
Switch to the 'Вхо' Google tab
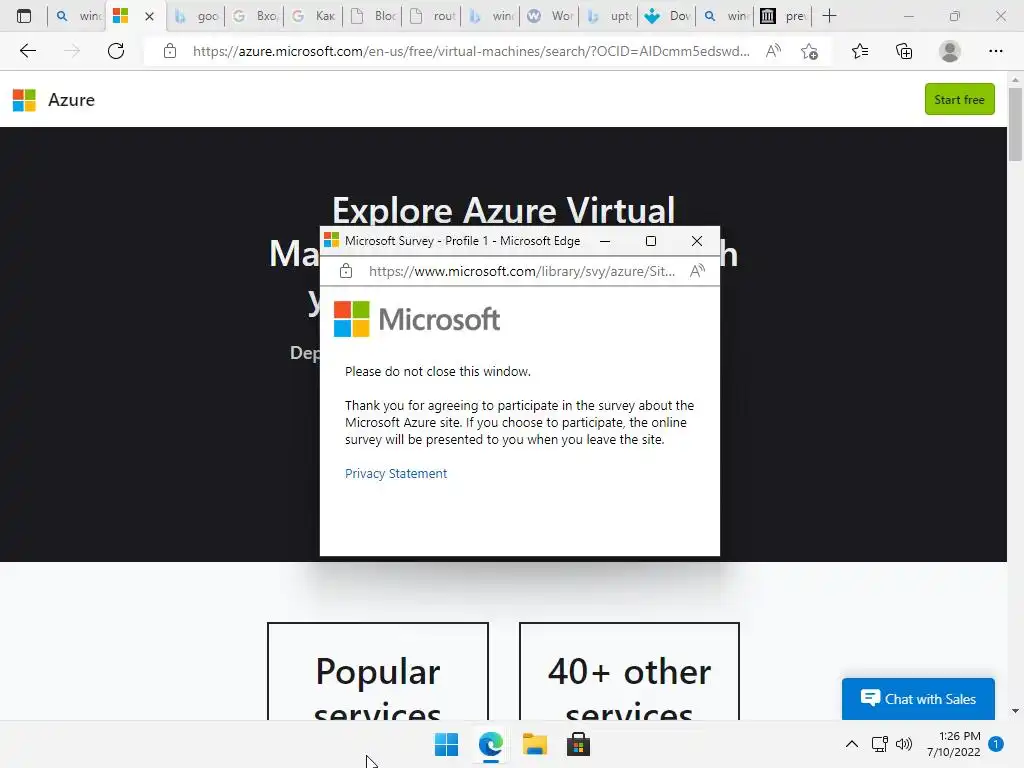(255, 16)
